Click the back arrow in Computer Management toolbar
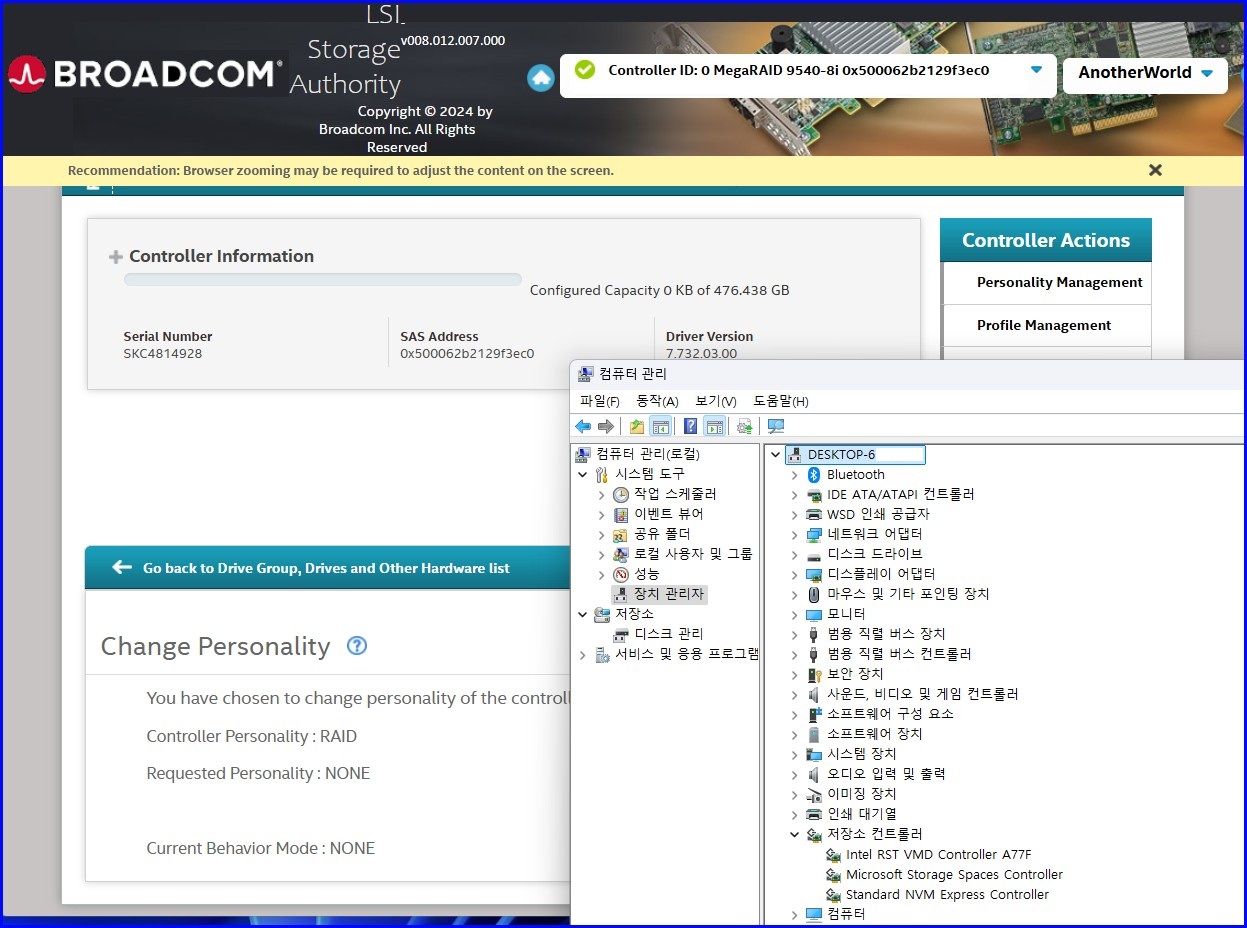The width and height of the screenshot is (1247, 928). pyautogui.click(x=583, y=427)
